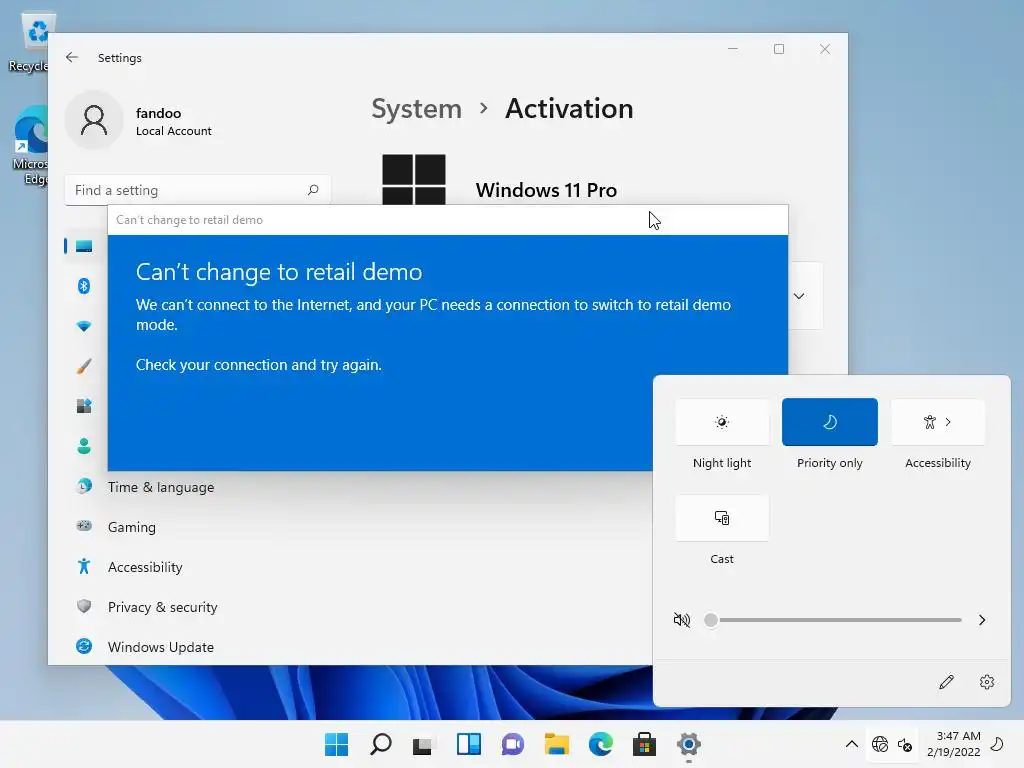Close the Settings window
1024x768 pixels.
(825, 49)
